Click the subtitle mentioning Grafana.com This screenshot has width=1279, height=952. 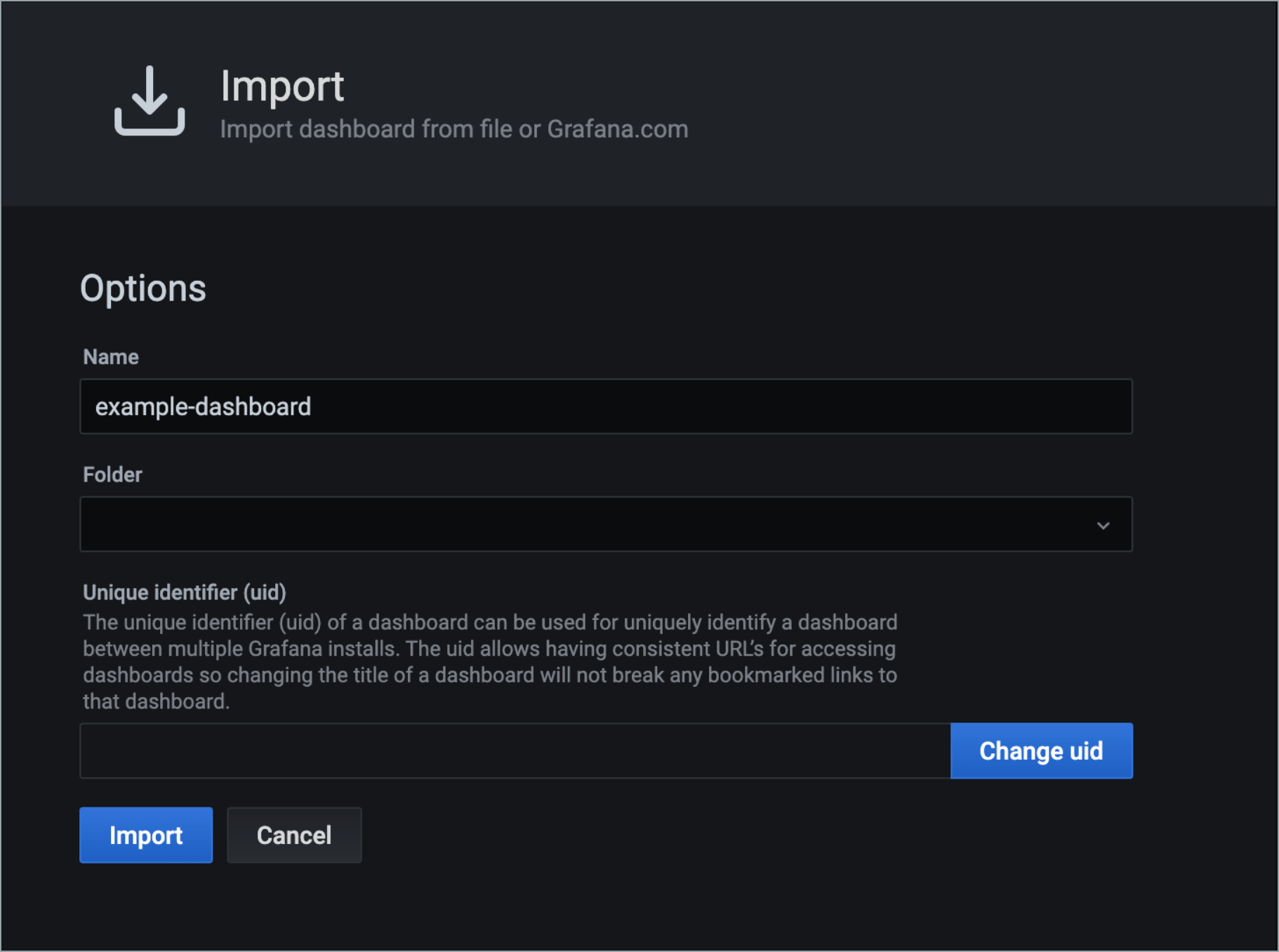click(453, 128)
